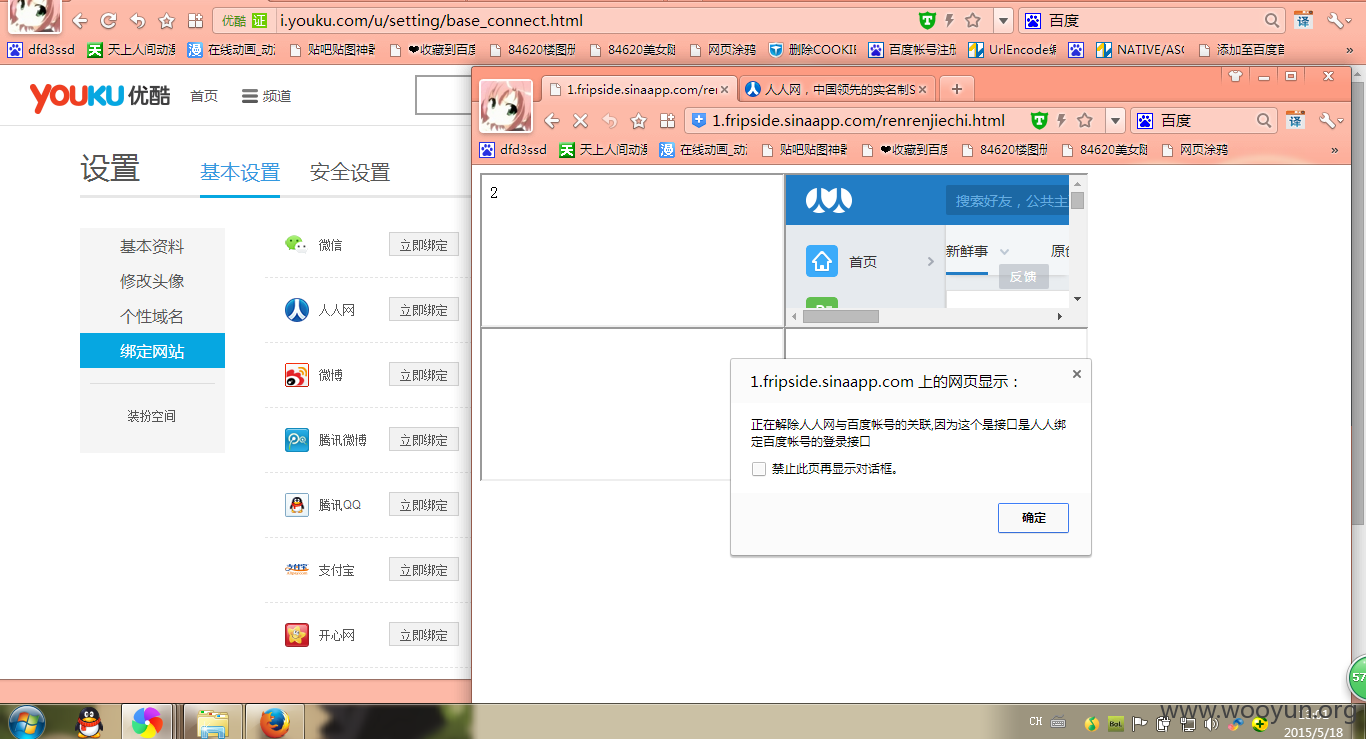Click the 反馈 button in Renren frame

1023,277
